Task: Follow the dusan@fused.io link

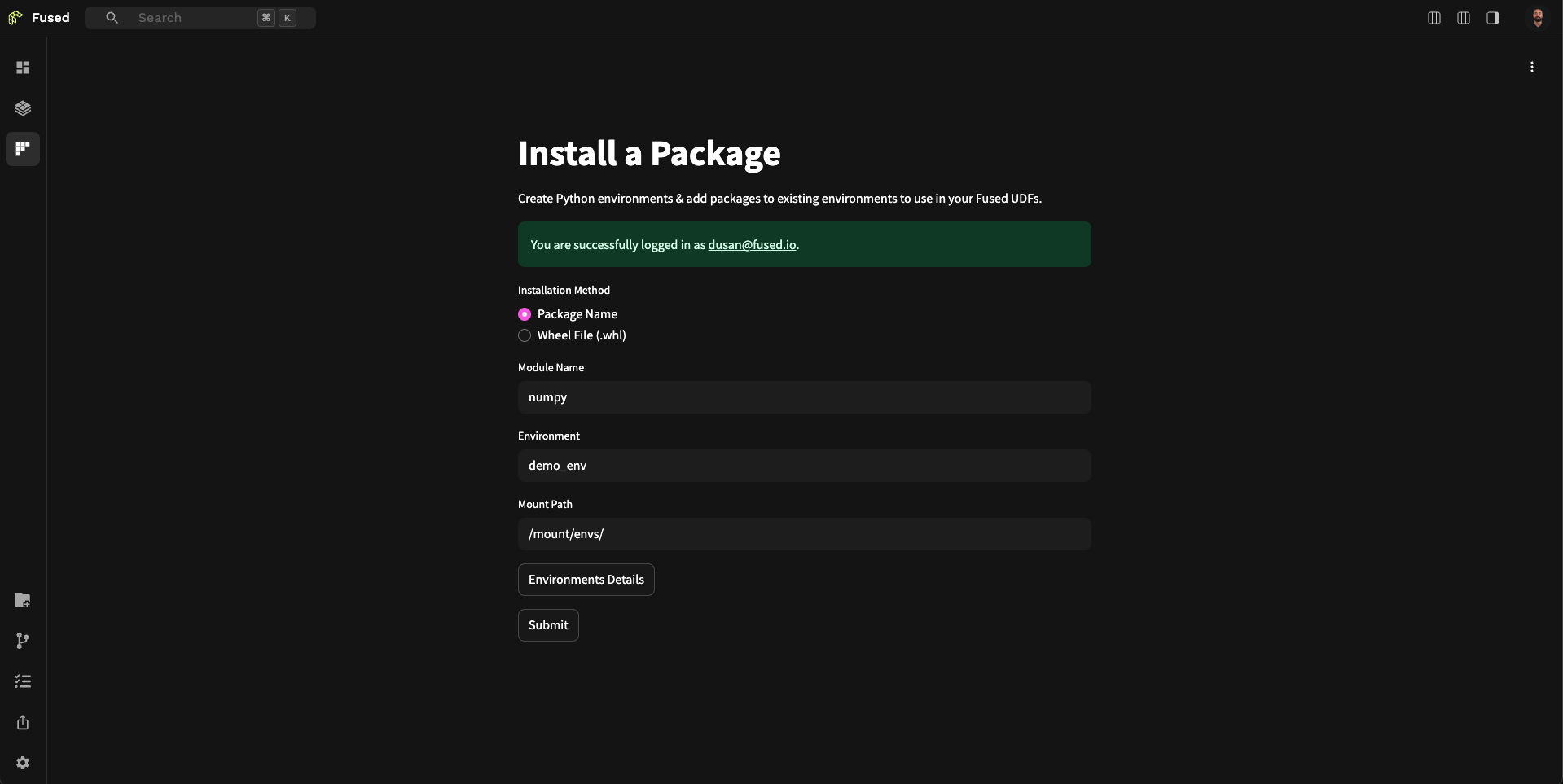Action: 751,244
